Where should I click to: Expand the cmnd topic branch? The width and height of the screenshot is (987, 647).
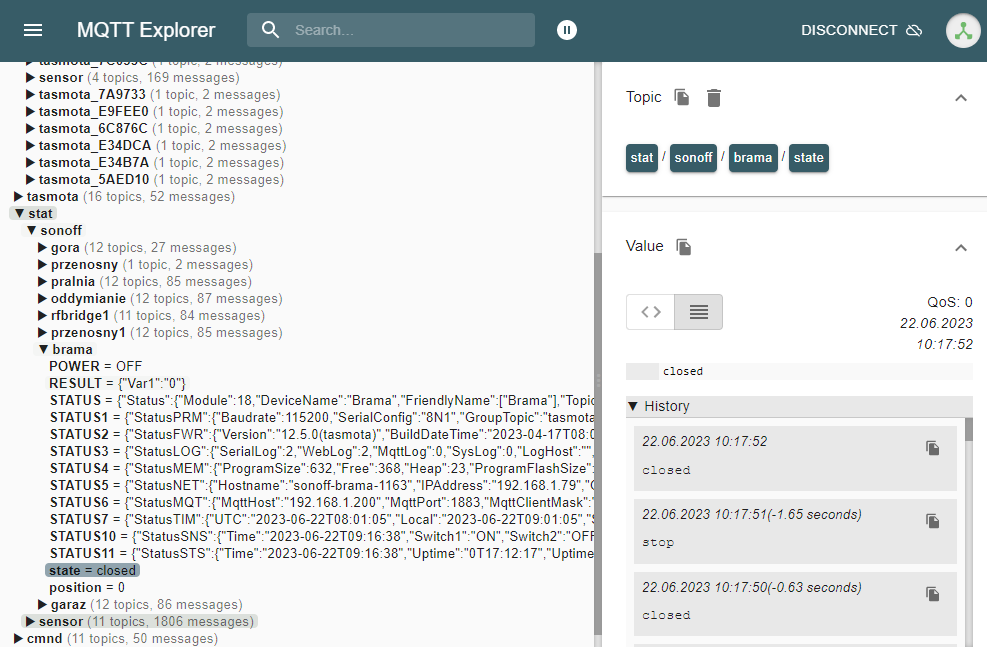(x=44, y=638)
